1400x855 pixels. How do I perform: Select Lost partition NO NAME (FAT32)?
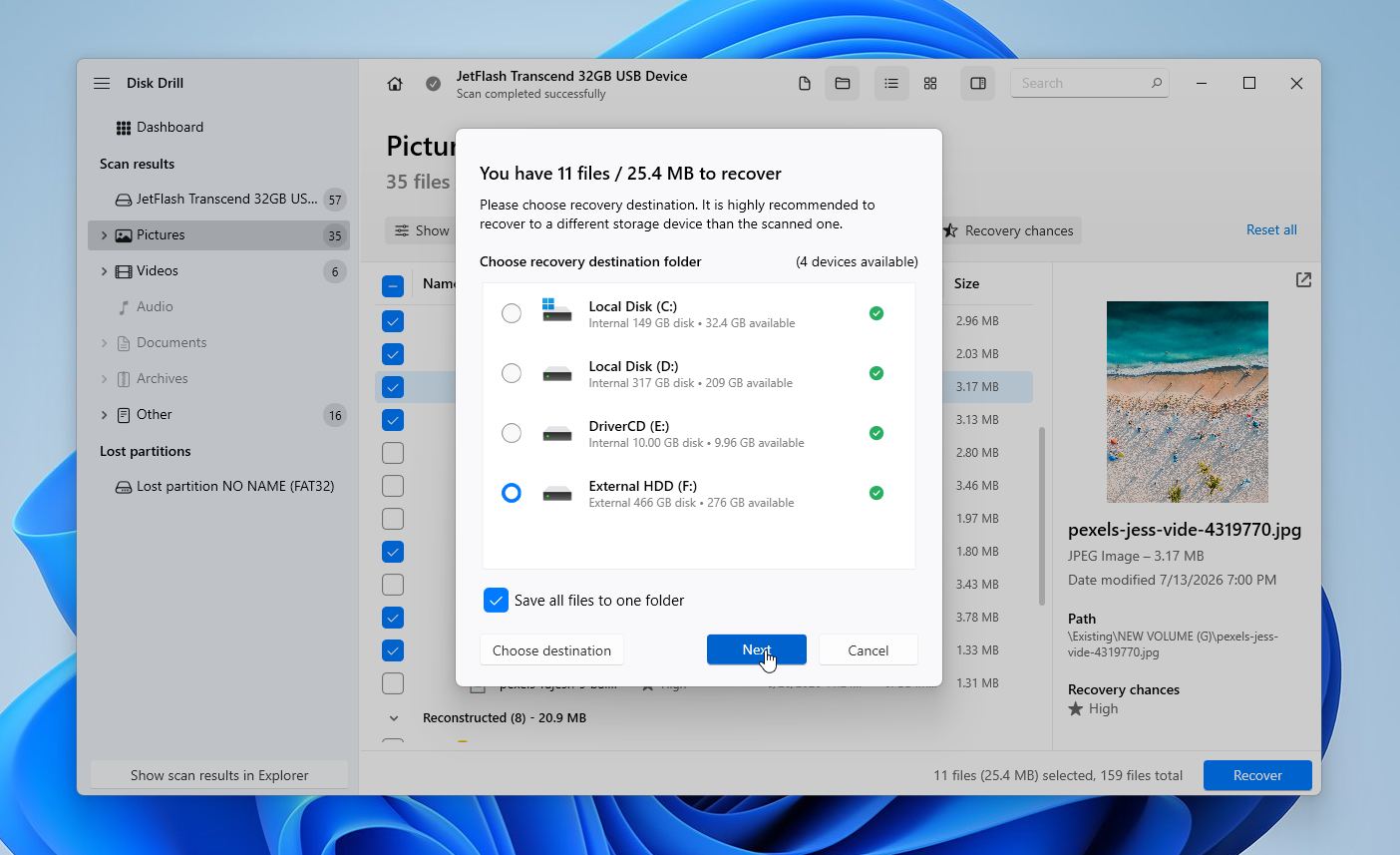(x=218, y=487)
